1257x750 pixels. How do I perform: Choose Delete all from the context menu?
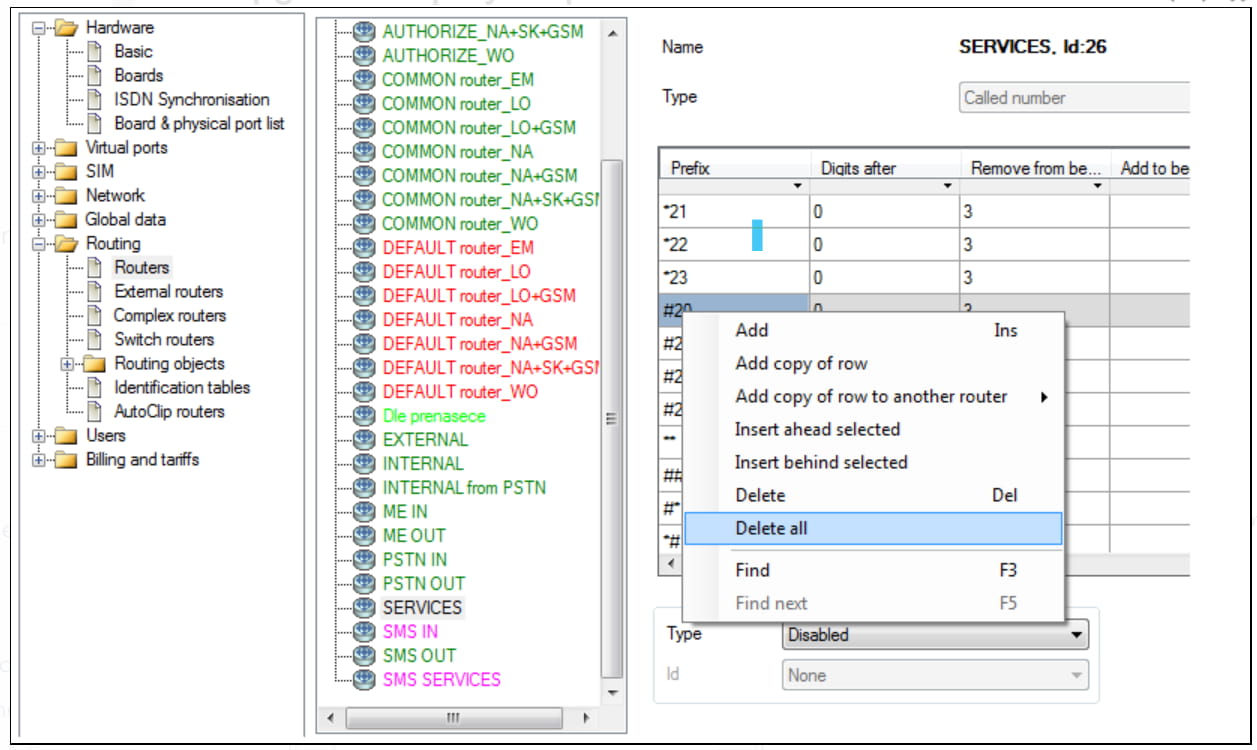(874, 528)
